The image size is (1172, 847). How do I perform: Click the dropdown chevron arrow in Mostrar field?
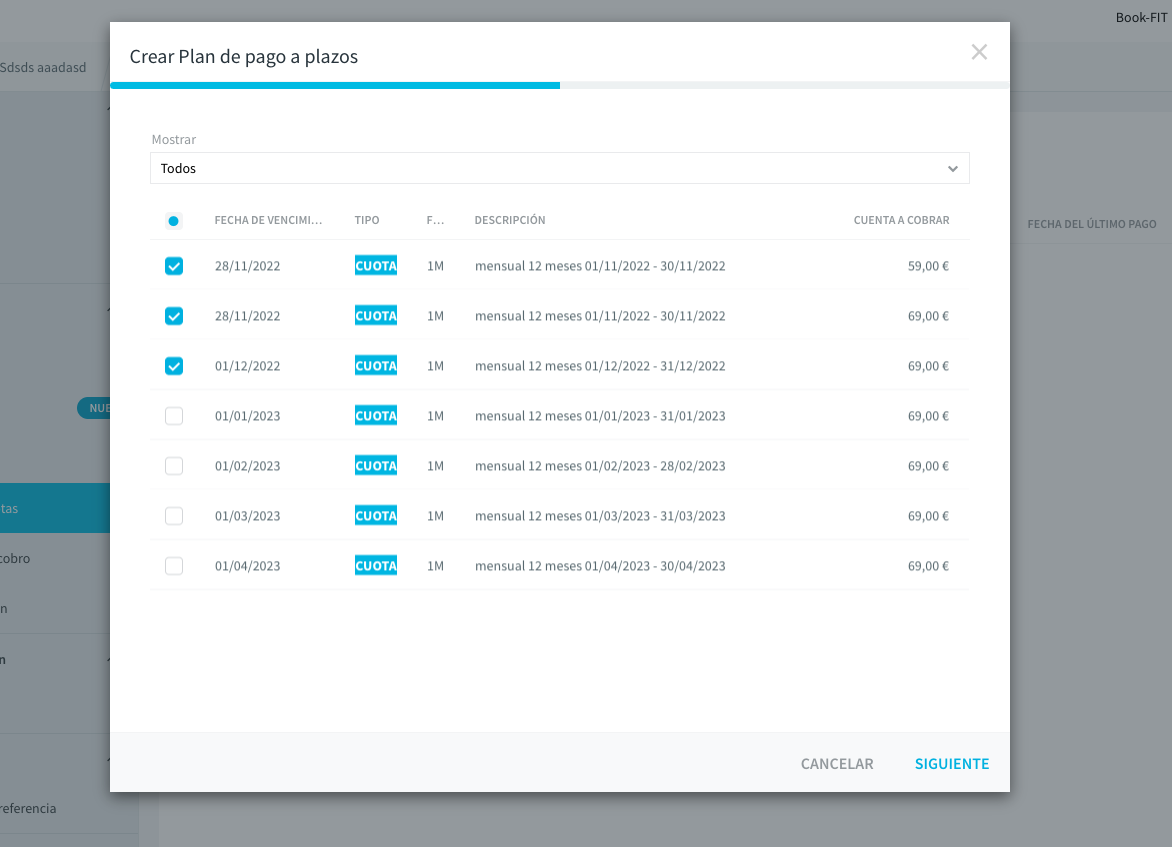(x=952, y=169)
